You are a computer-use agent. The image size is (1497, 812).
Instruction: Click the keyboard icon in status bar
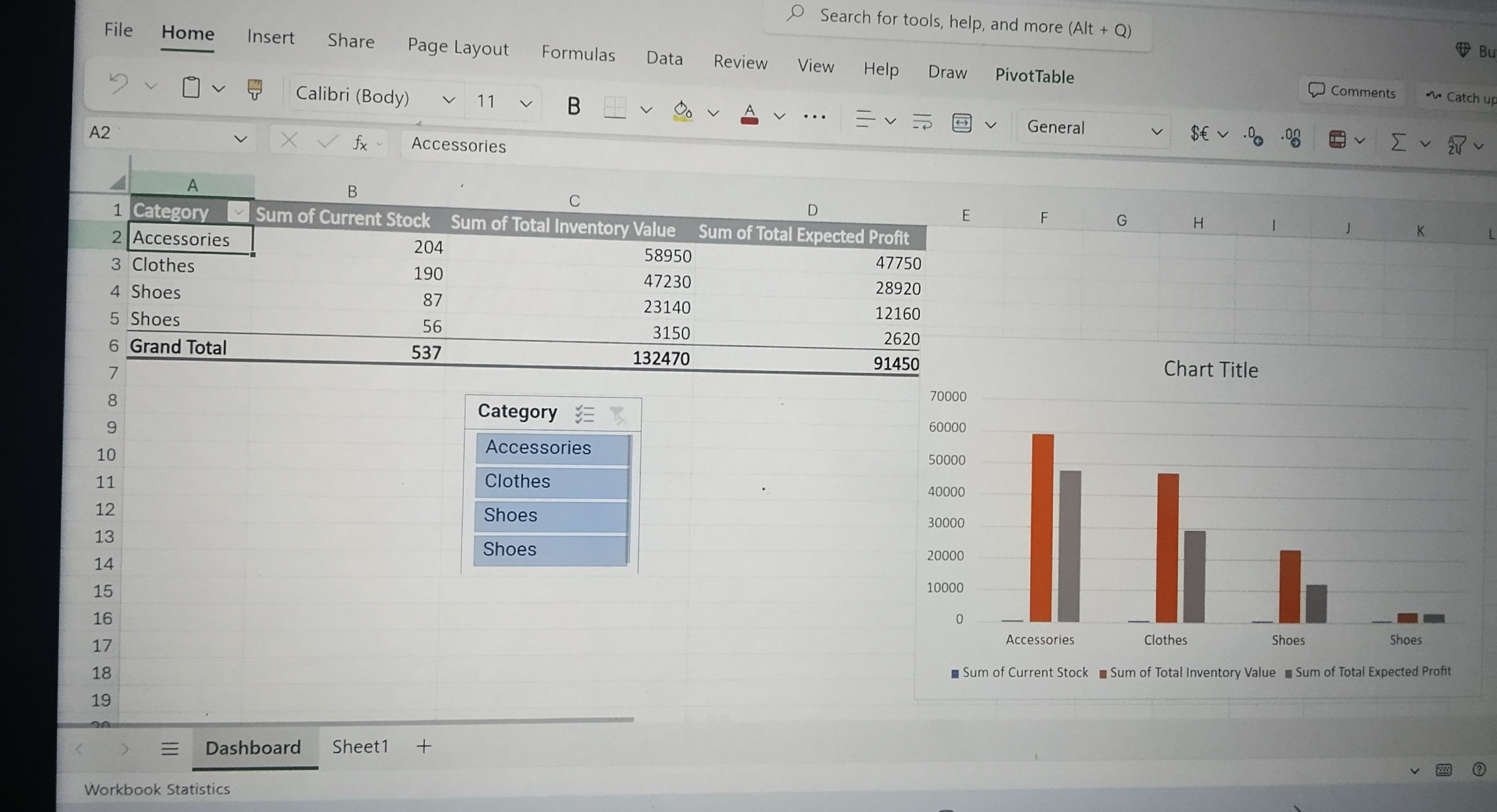(1444, 770)
